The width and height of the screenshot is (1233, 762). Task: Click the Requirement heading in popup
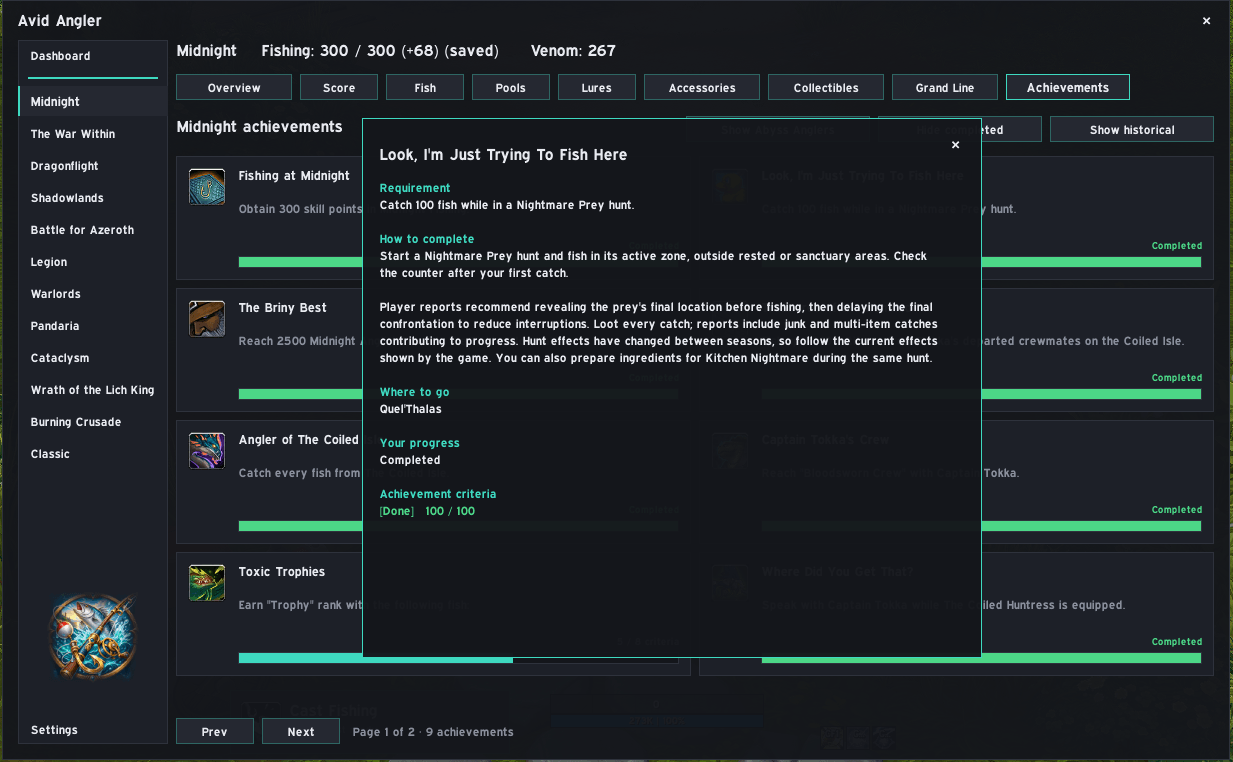coord(415,188)
